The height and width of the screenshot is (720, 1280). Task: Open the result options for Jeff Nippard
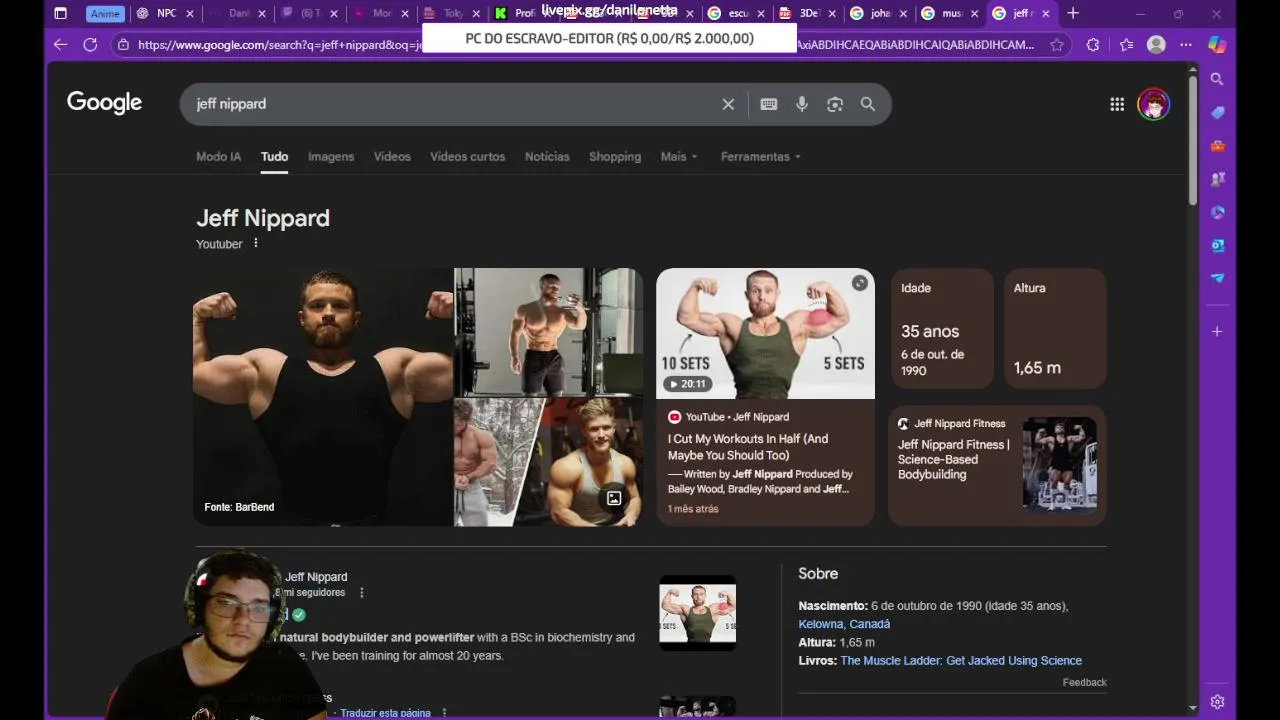tap(362, 592)
